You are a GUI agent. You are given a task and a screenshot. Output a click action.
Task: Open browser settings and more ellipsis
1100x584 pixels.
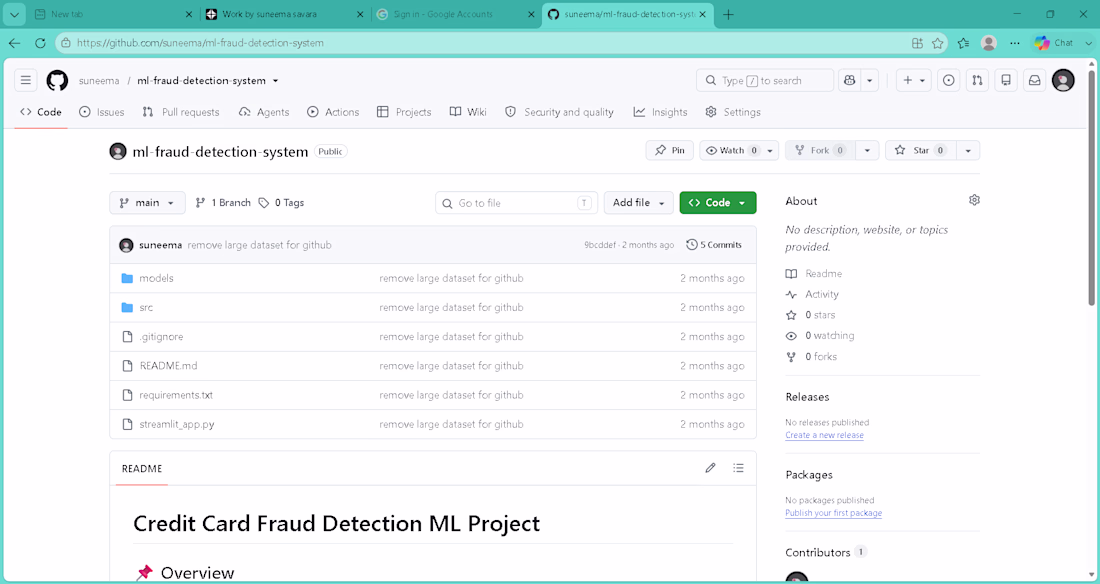[x=1015, y=43]
